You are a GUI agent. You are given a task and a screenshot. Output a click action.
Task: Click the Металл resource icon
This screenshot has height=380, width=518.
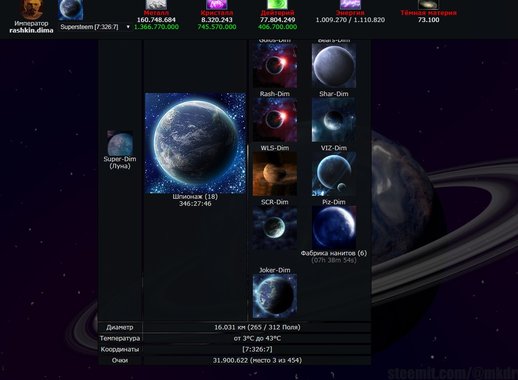pyautogui.click(x=156, y=4)
